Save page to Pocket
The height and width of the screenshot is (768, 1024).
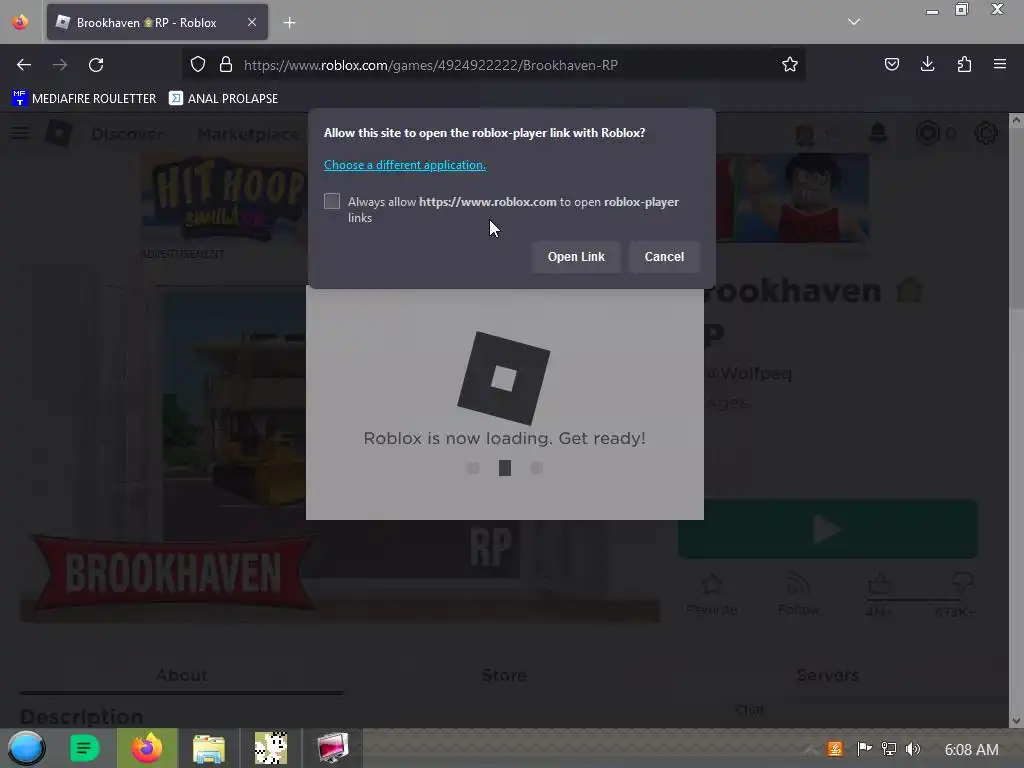coord(891,64)
